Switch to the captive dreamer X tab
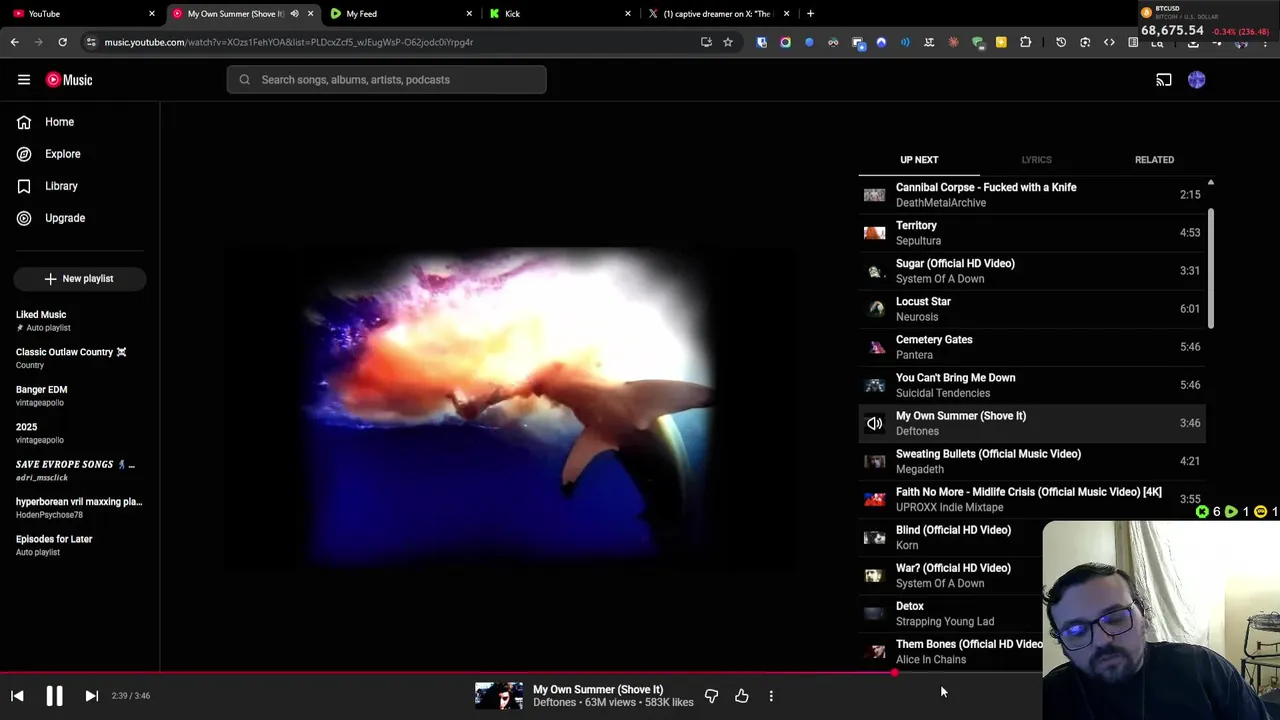Viewport: 1280px width, 720px height. coord(718,14)
